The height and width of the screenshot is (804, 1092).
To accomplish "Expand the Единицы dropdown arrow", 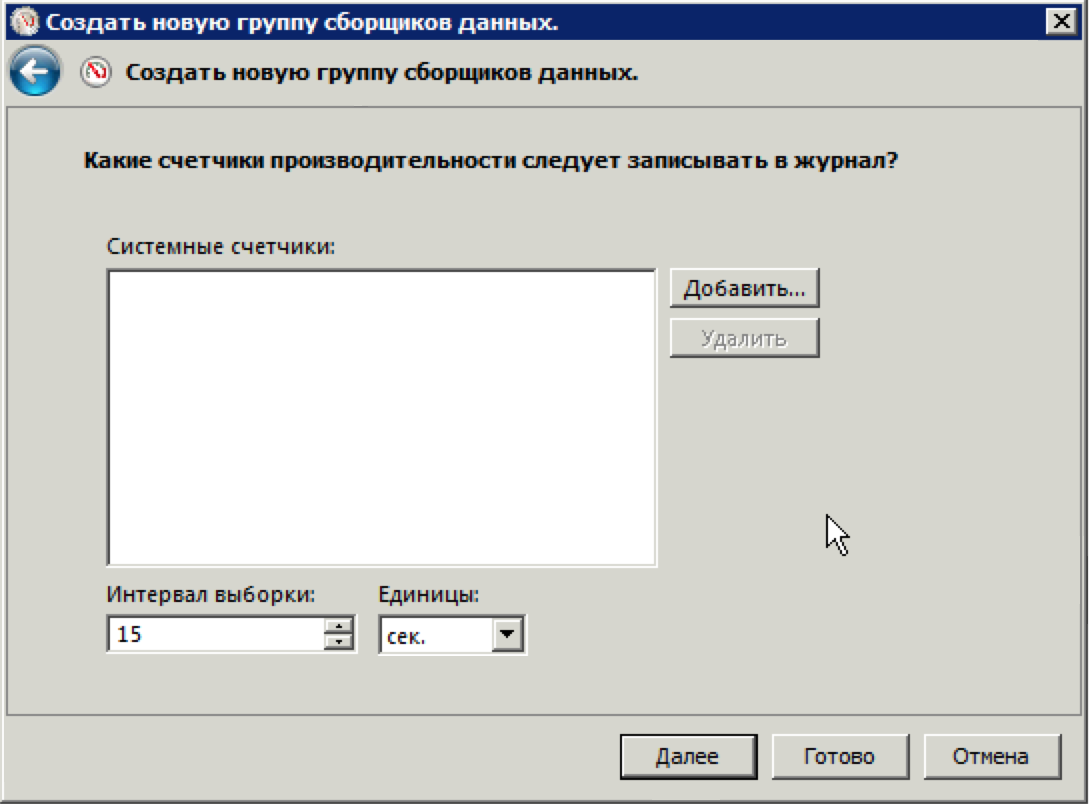I will pyautogui.click(x=508, y=634).
